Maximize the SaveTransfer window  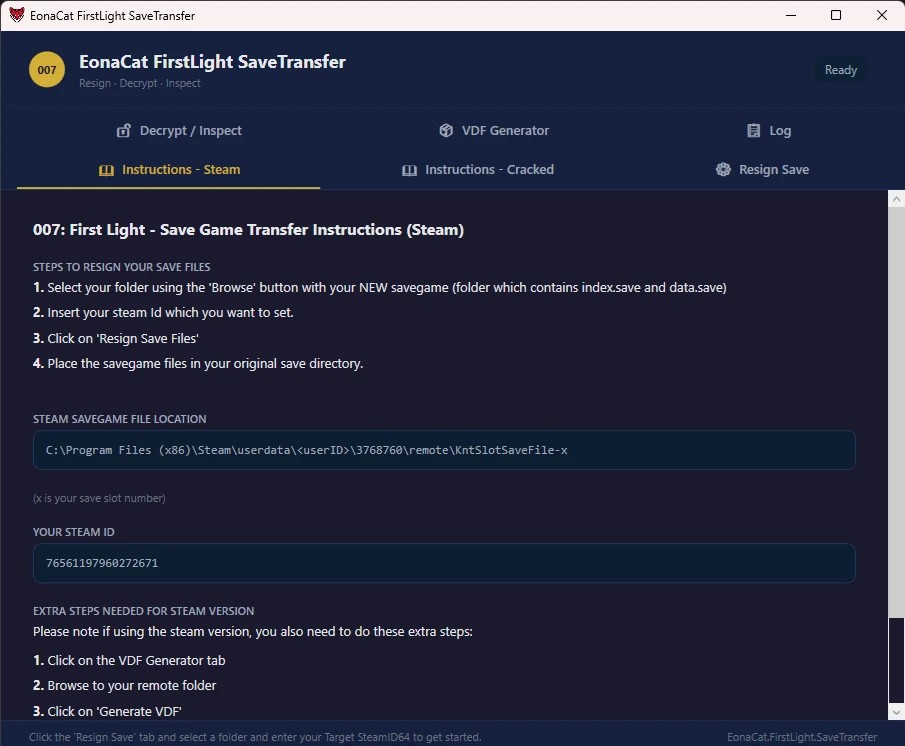836,15
